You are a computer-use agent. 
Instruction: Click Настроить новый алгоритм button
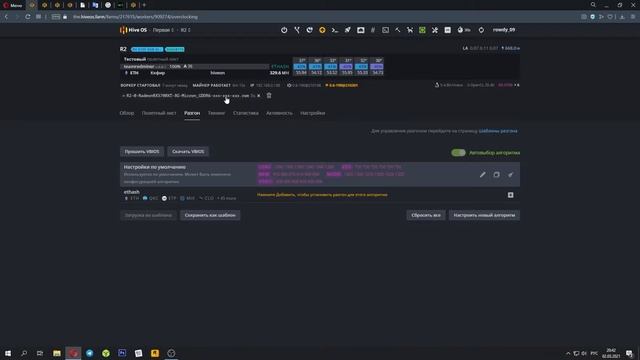(484, 215)
